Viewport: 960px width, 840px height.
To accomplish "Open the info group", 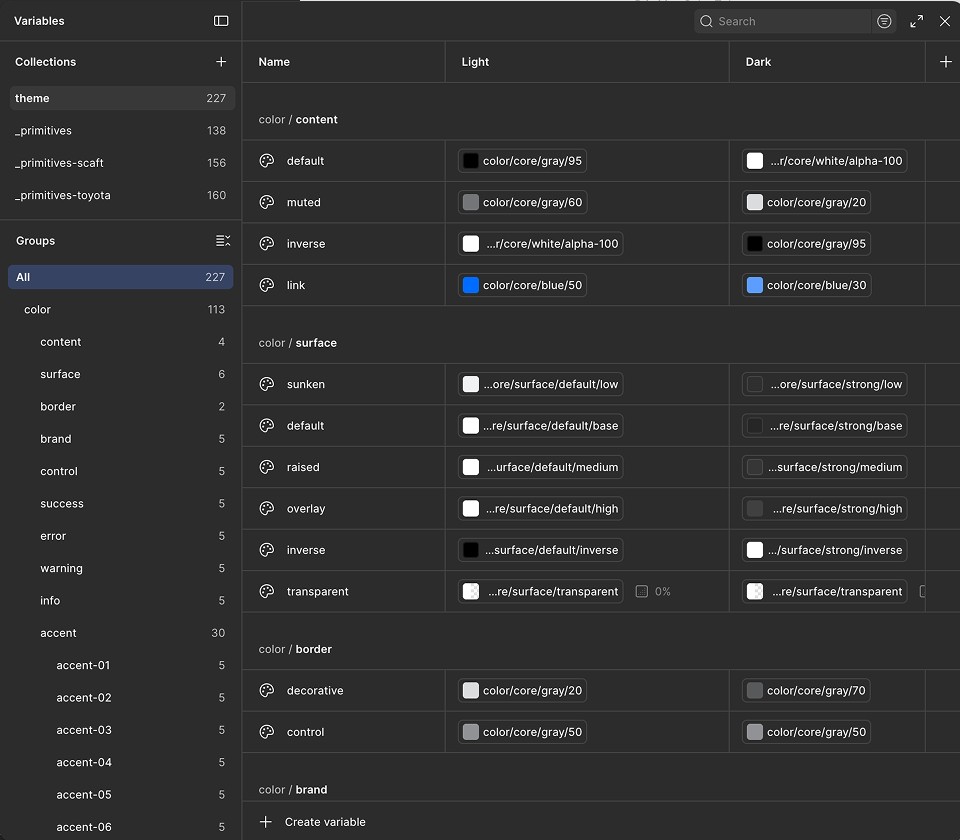I will 121,601.
